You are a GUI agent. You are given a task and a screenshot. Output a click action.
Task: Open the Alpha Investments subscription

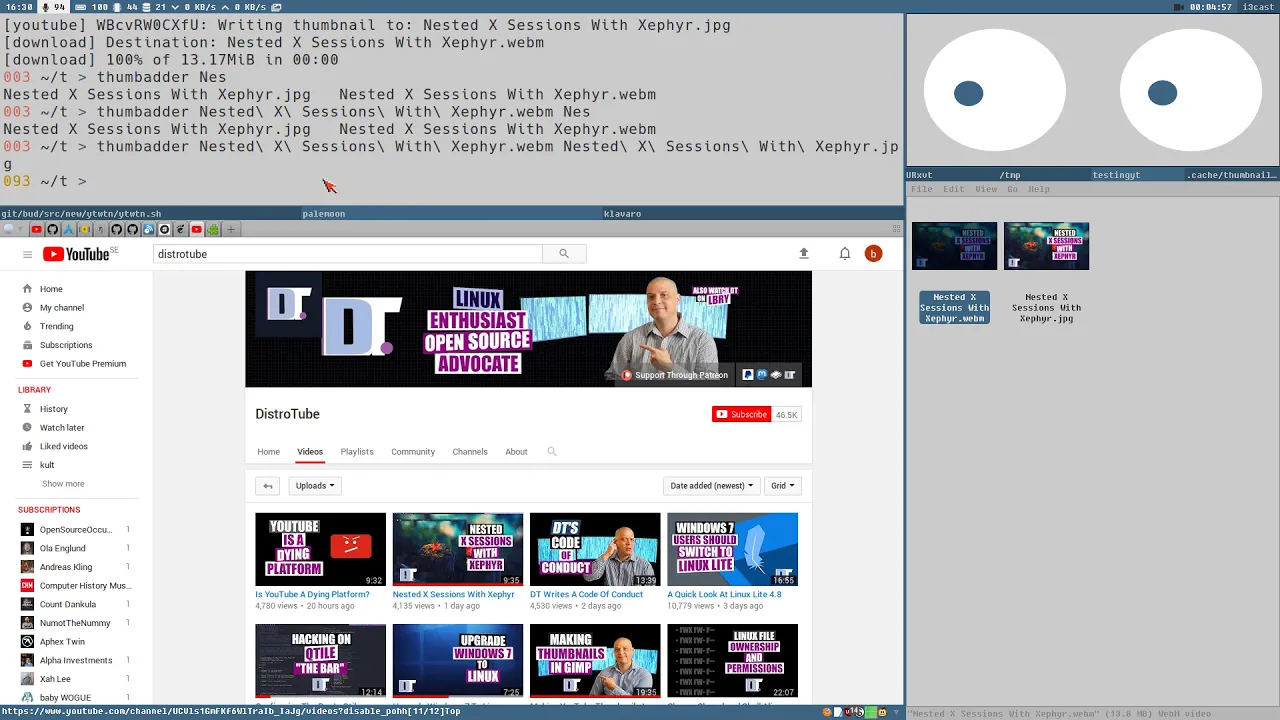[x=76, y=661]
